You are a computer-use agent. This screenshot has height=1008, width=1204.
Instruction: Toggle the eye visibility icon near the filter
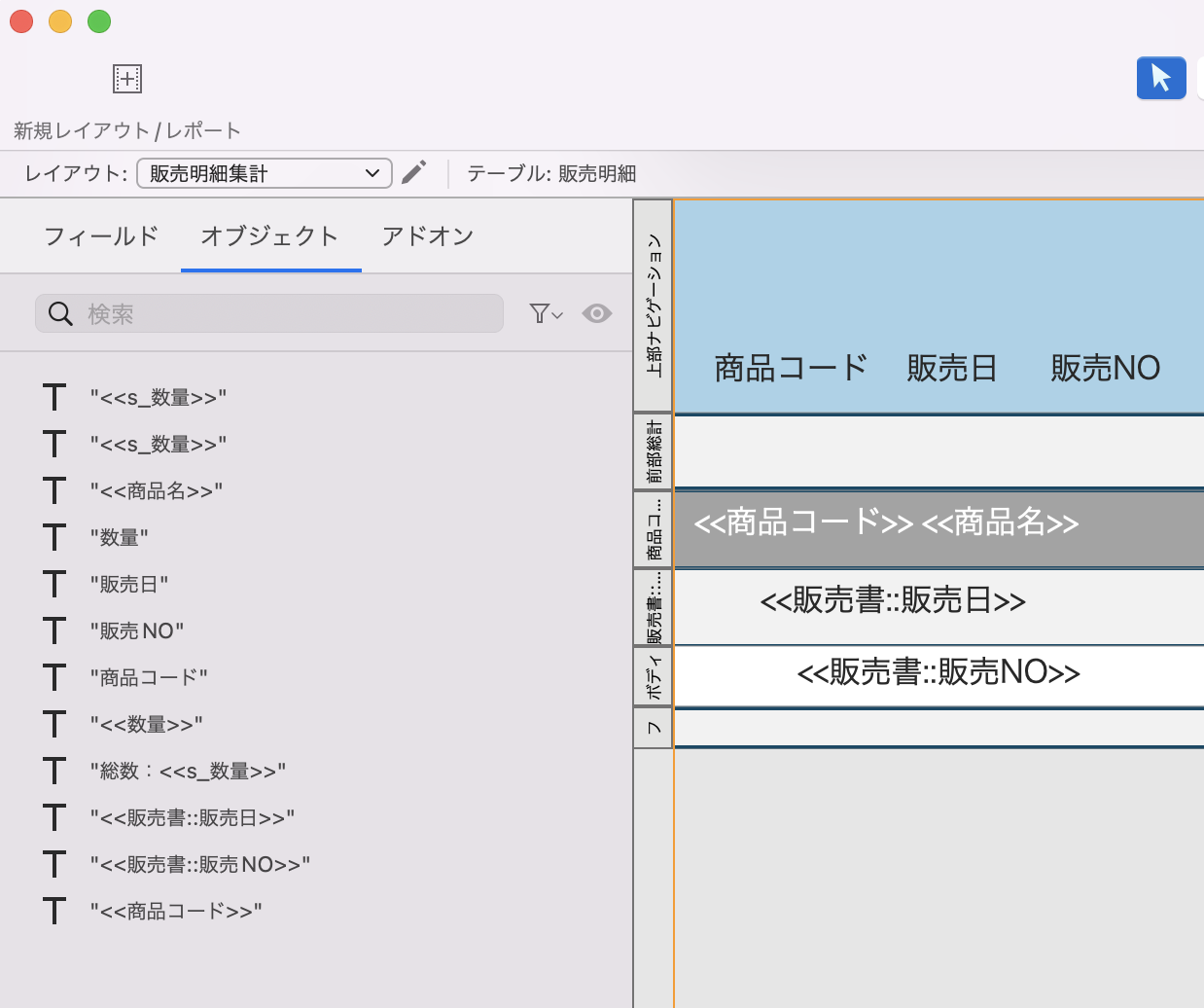tap(596, 313)
